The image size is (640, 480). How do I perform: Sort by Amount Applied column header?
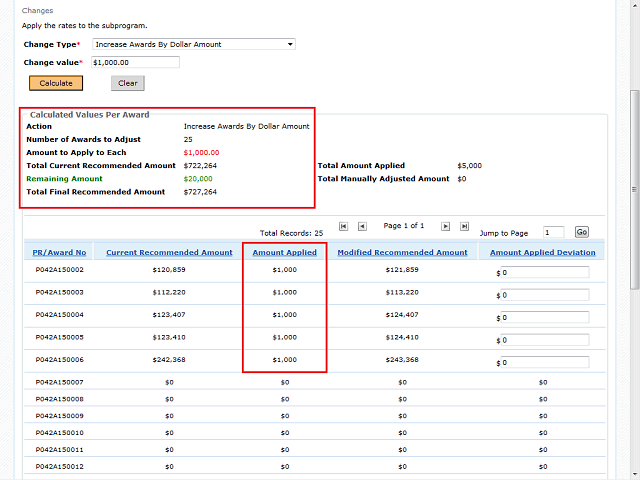click(284, 253)
